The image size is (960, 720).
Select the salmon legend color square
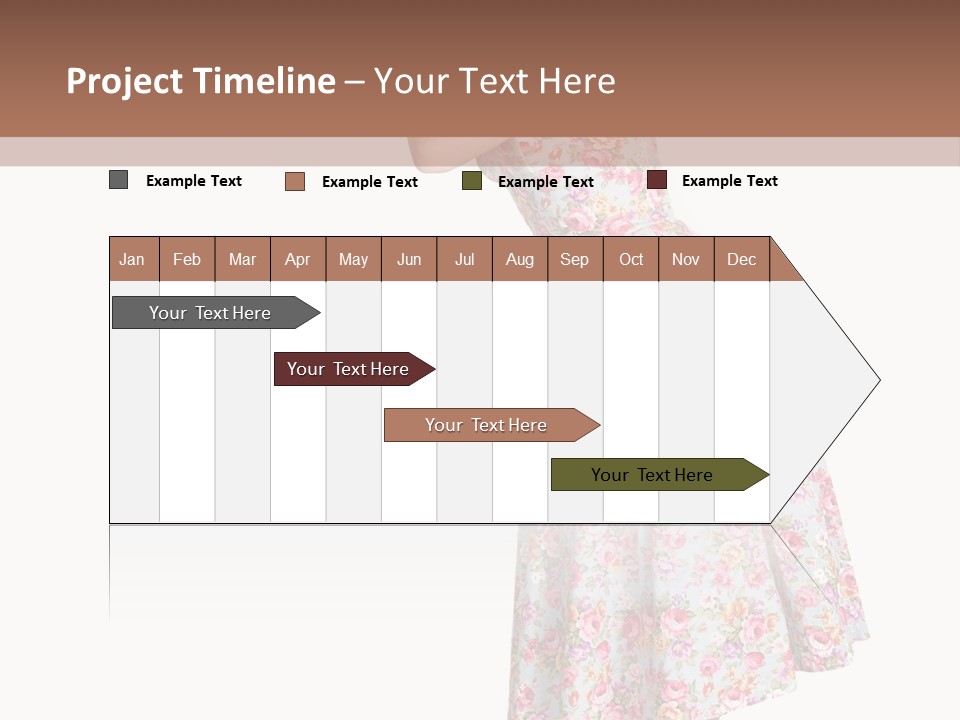pyautogui.click(x=294, y=181)
